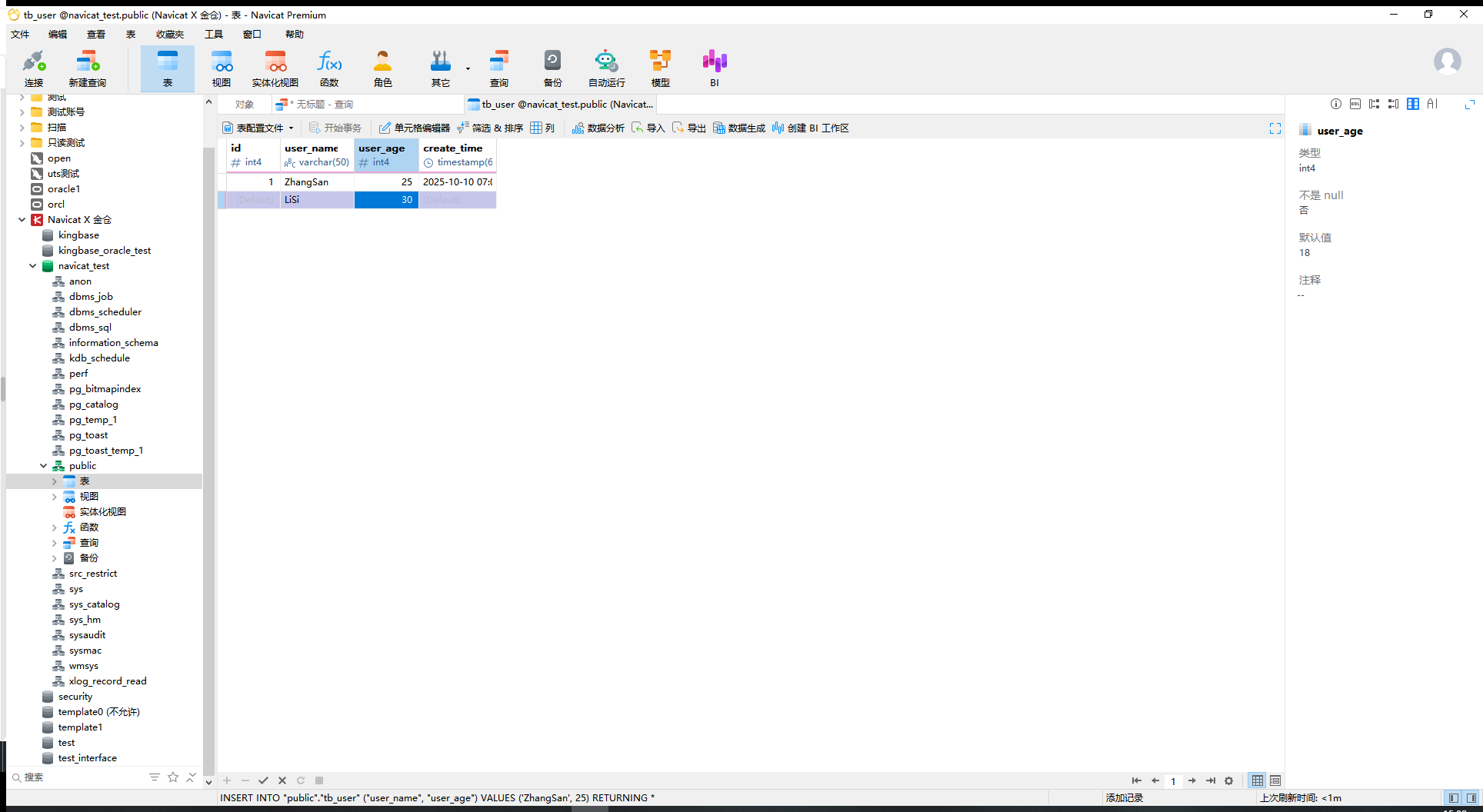Click the 实体化视图 toolbar icon
The height and width of the screenshot is (812, 1483).
tap(275, 68)
